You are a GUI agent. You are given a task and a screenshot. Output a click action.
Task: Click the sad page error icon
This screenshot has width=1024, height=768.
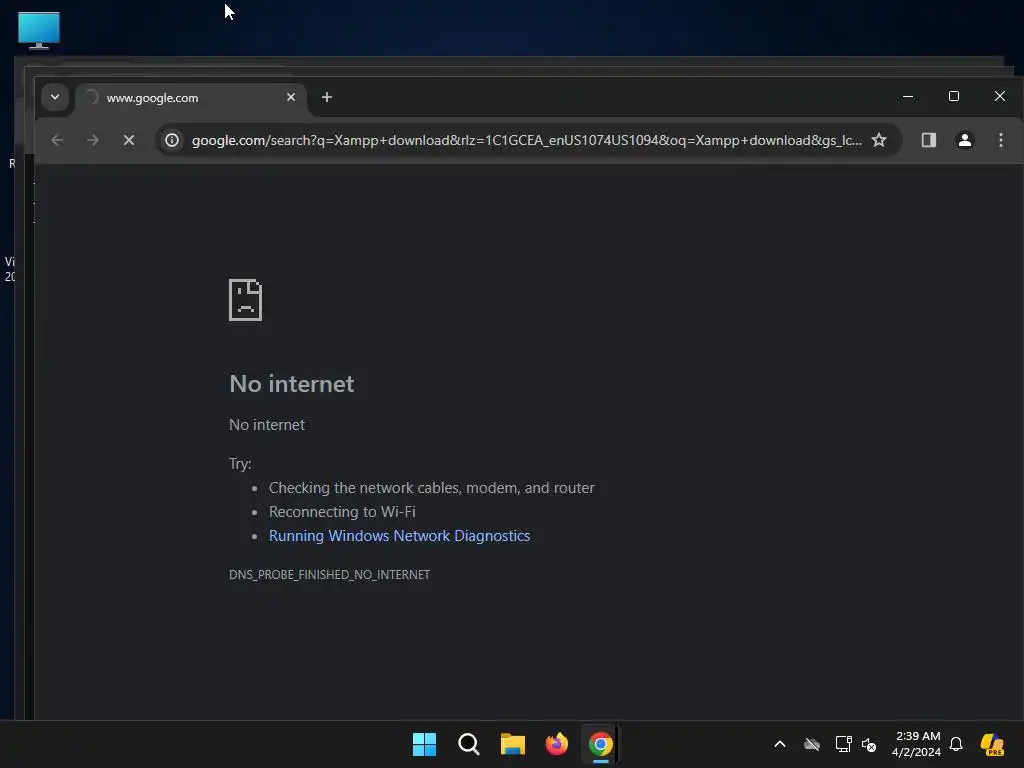pos(246,300)
